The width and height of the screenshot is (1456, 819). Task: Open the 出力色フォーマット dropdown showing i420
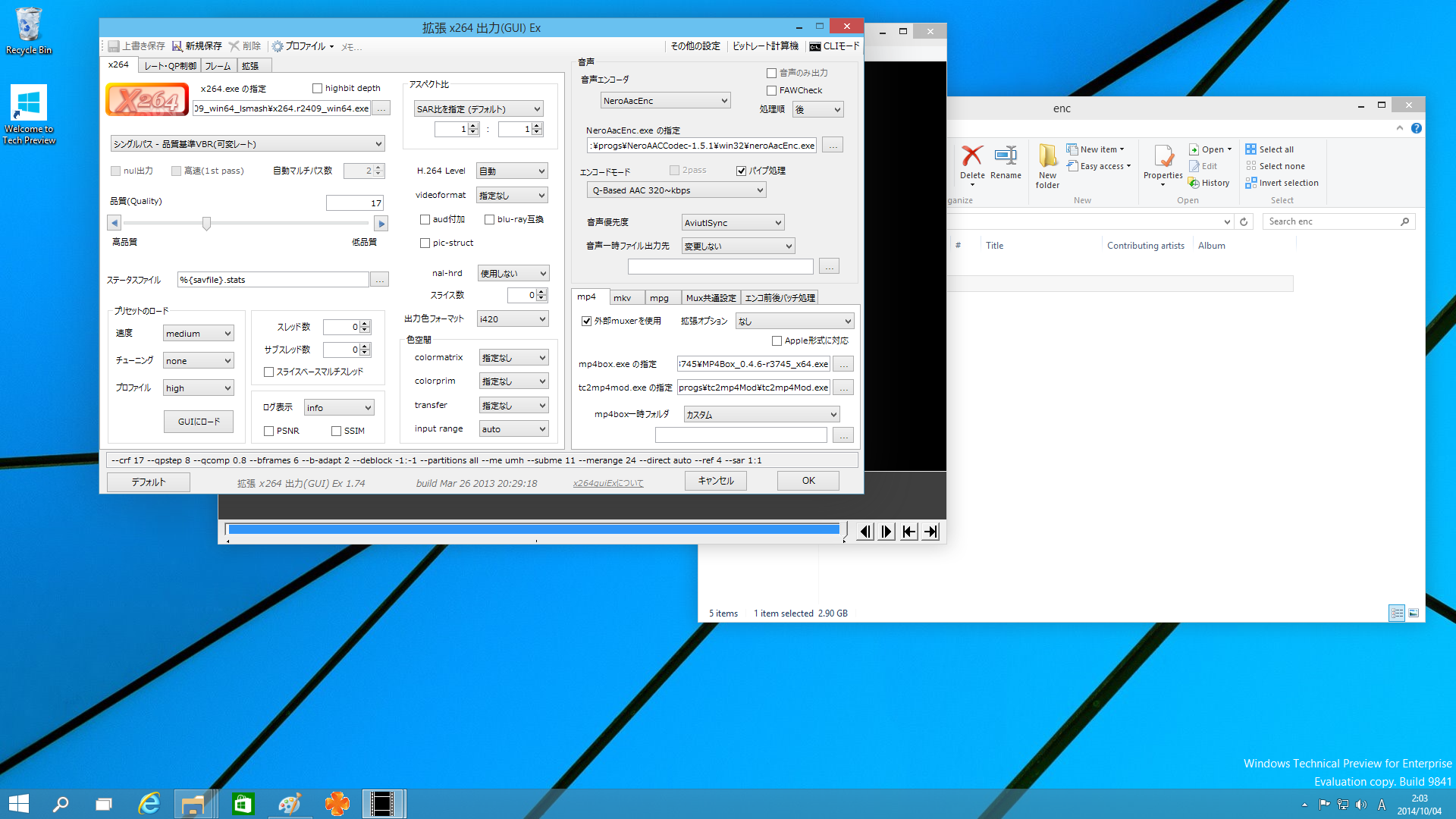tap(512, 319)
